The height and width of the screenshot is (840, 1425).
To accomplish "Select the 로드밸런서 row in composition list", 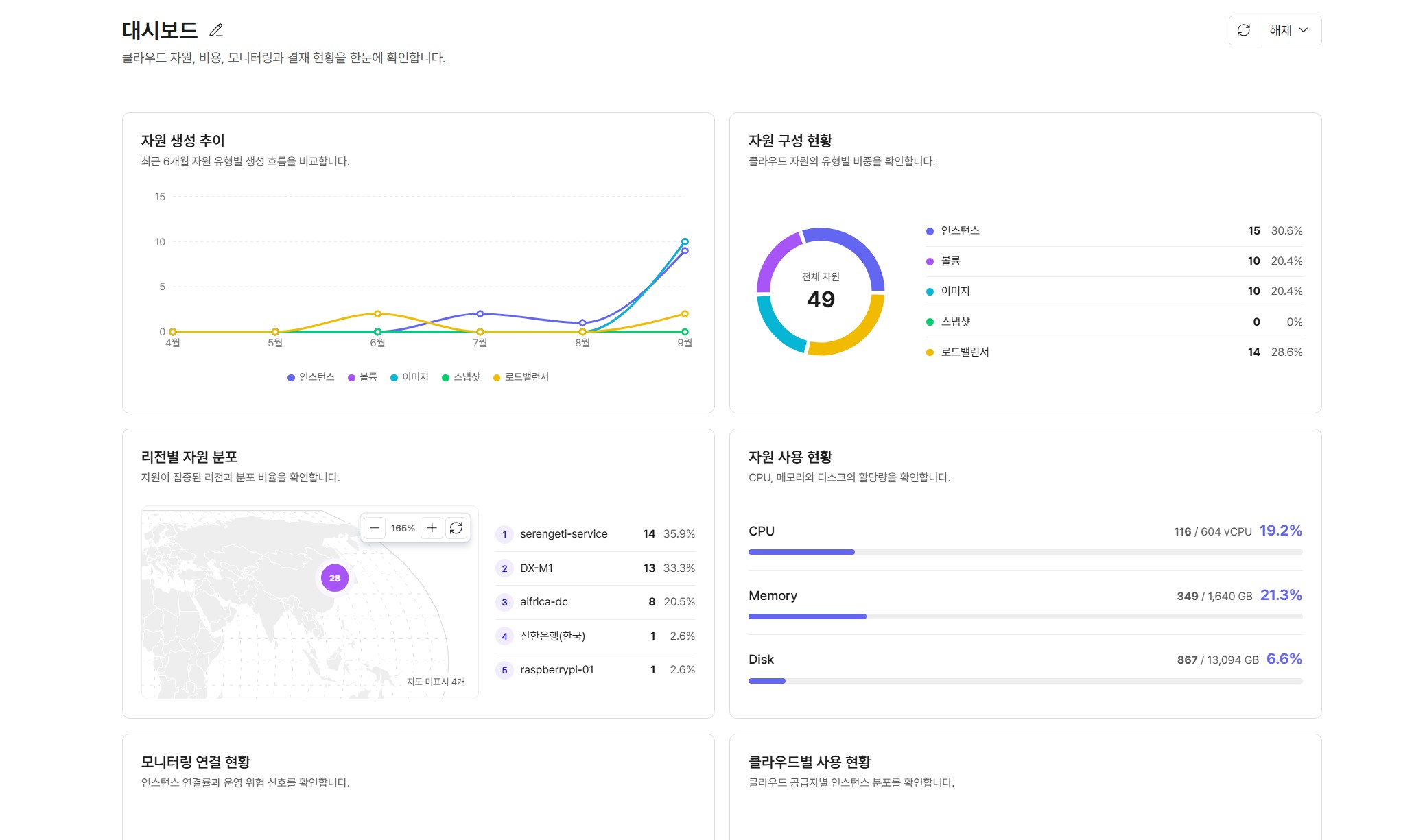I will pyautogui.click(x=1114, y=352).
